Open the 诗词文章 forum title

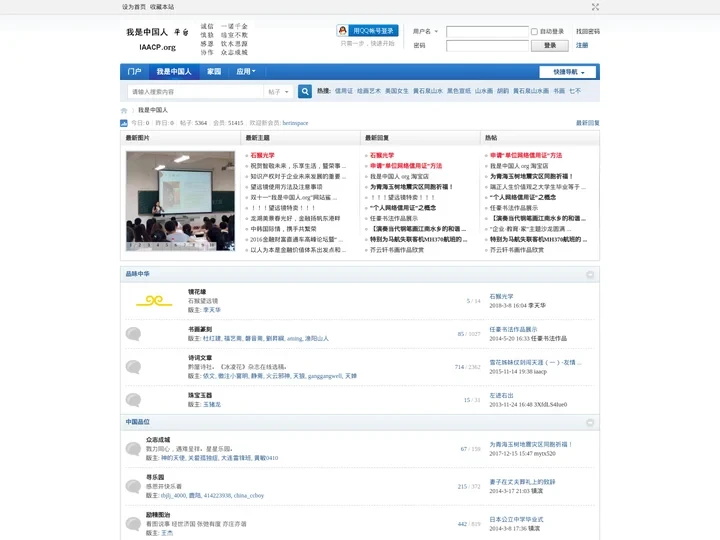(200, 358)
